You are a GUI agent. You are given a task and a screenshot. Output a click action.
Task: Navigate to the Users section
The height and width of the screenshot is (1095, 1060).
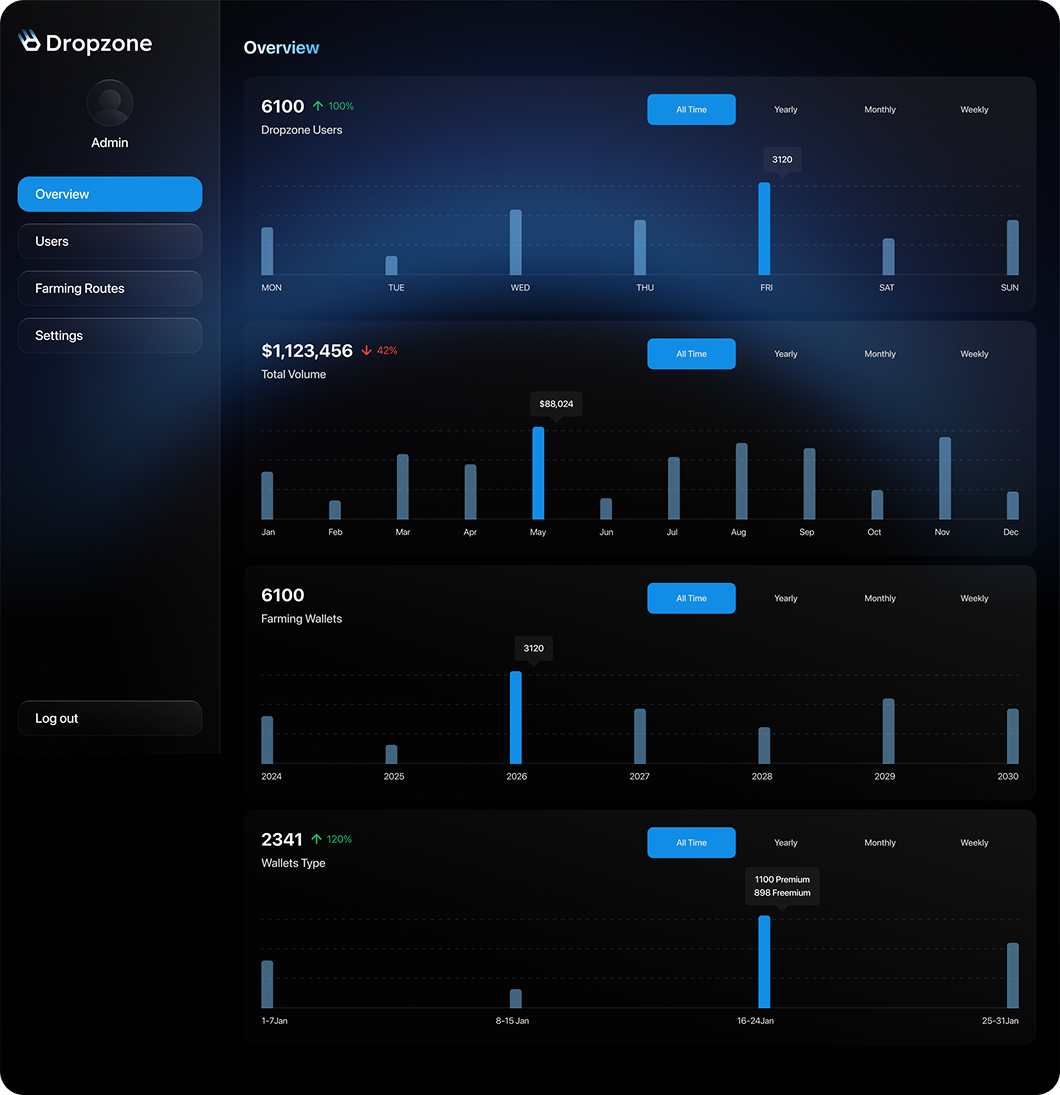click(109, 241)
